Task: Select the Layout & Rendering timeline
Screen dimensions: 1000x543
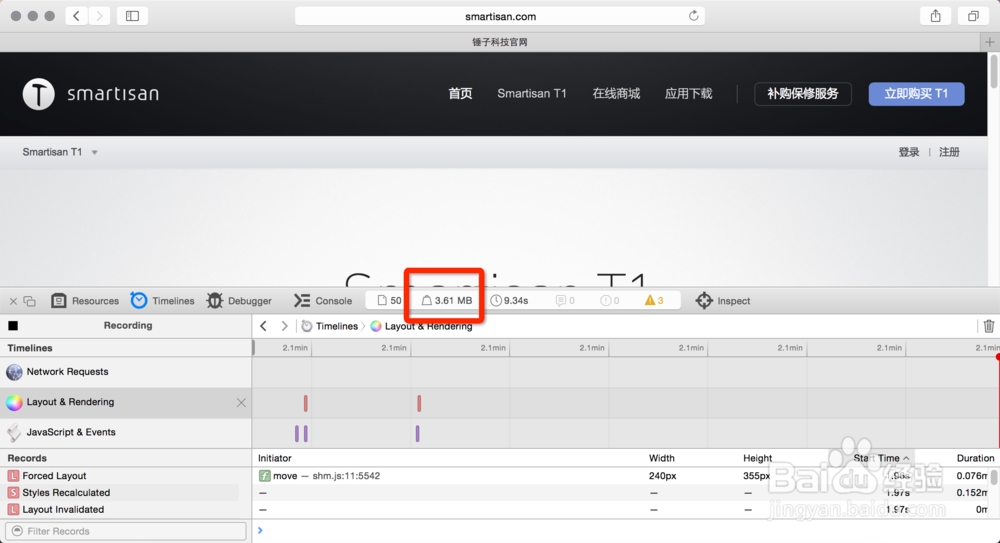Action: click(x=126, y=402)
